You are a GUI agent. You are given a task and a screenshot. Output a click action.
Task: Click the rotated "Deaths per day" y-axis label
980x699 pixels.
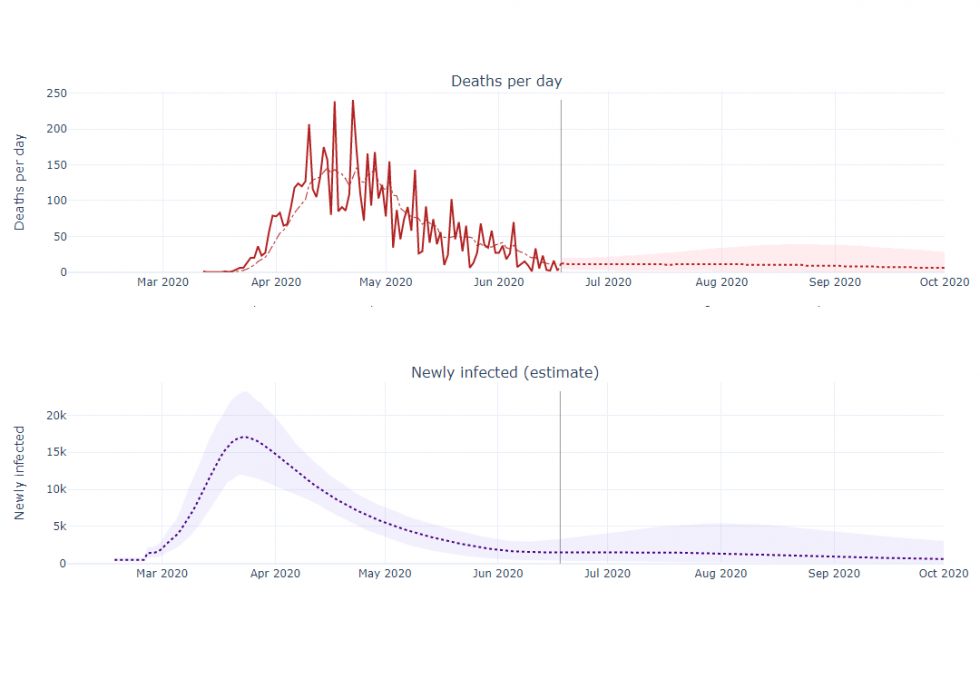(x=20, y=182)
